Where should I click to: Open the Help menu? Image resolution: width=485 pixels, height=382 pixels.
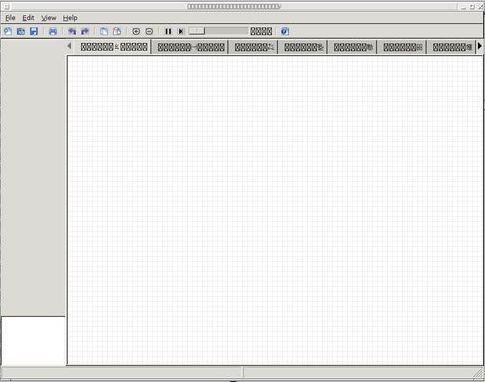pyautogui.click(x=70, y=18)
